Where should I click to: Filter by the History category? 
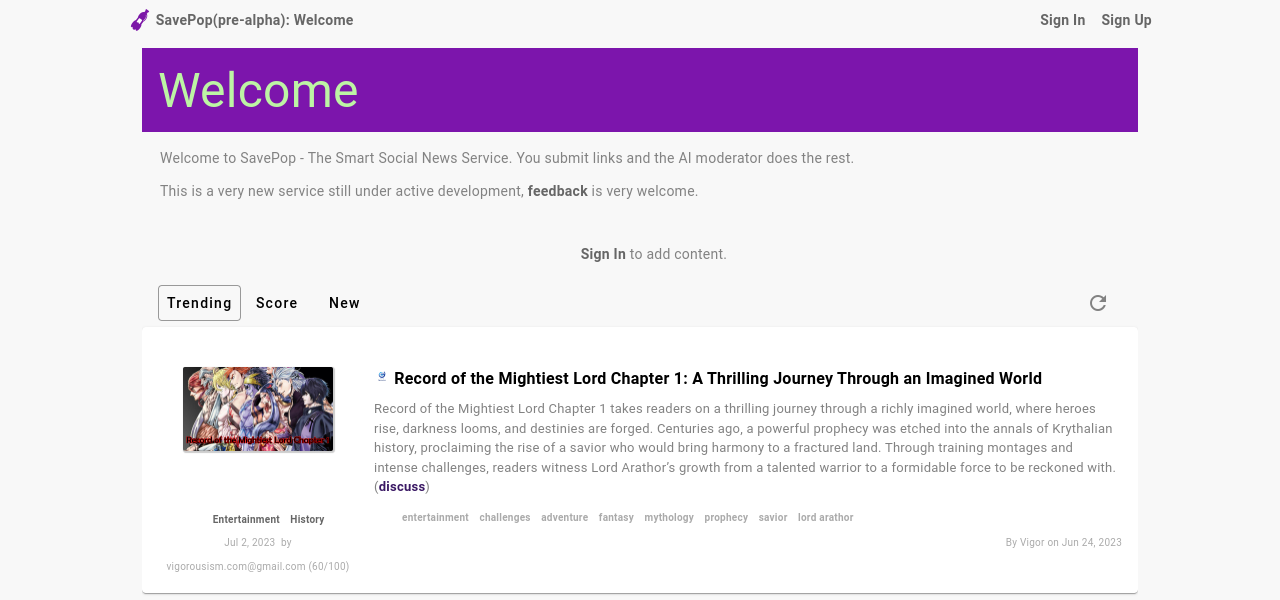point(307,520)
